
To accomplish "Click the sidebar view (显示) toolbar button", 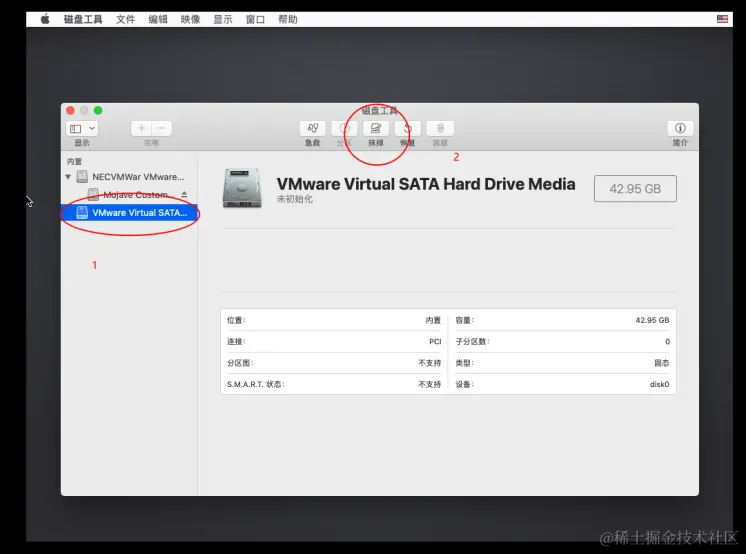I will 82,129.
